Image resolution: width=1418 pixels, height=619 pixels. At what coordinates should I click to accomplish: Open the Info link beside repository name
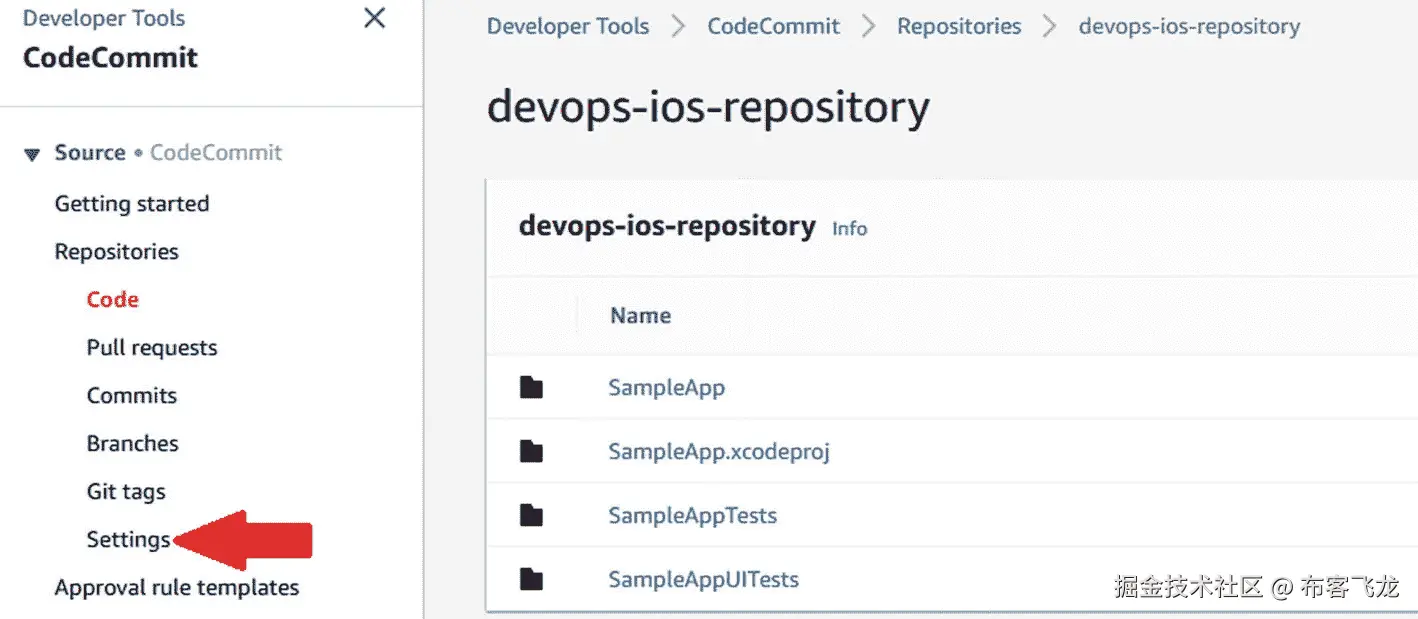pos(850,229)
